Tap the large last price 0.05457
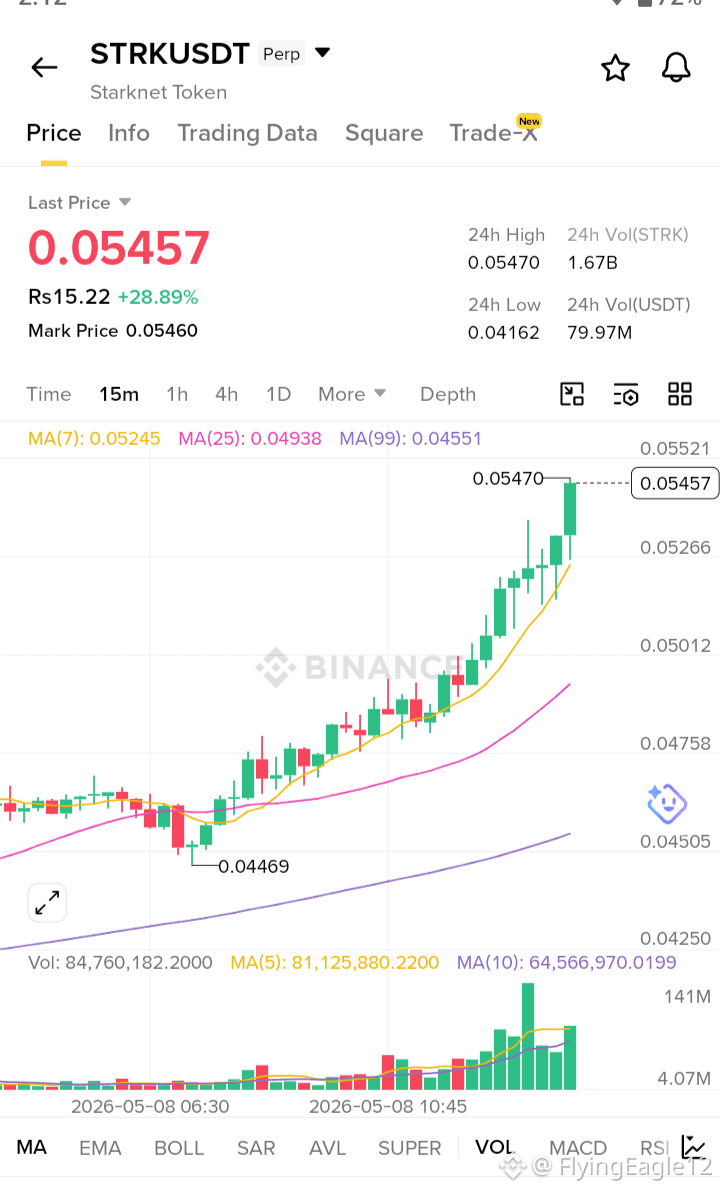720x1191 pixels. coord(118,248)
